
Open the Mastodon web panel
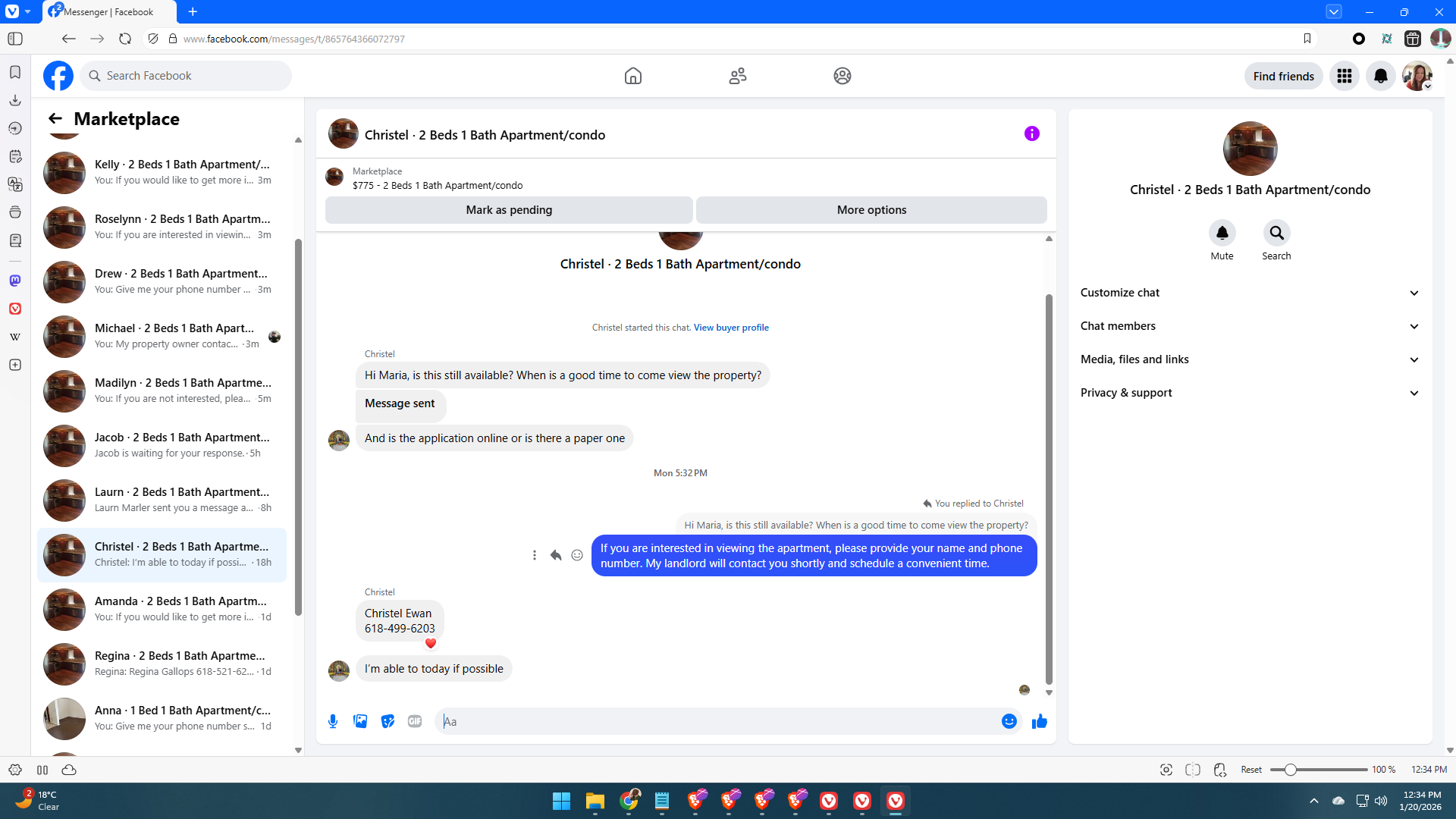point(15,281)
